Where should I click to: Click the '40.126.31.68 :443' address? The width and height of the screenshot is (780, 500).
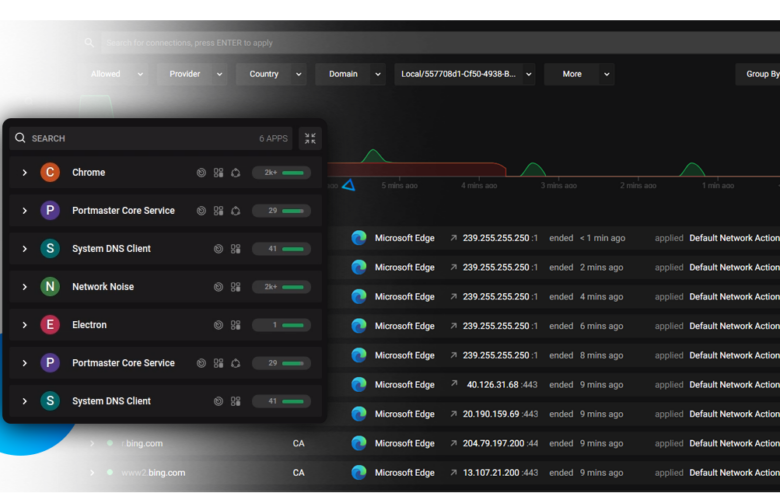pos(502,385)
